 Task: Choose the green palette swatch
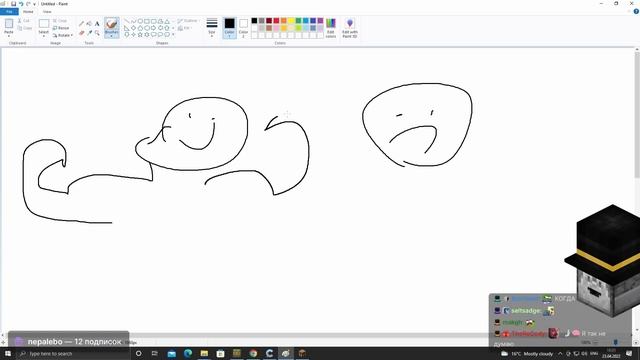click(x=298, y=20)
